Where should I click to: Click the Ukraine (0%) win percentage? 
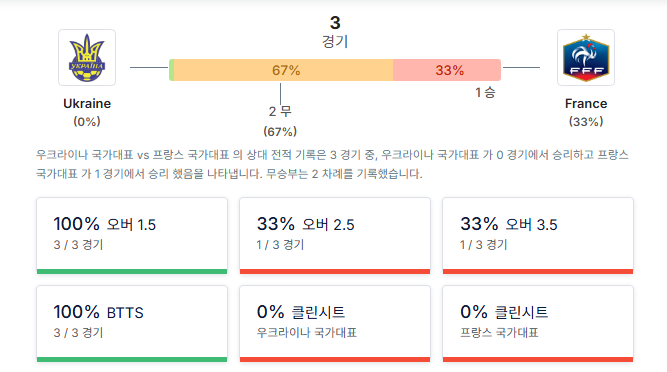[x=87, y=122]
